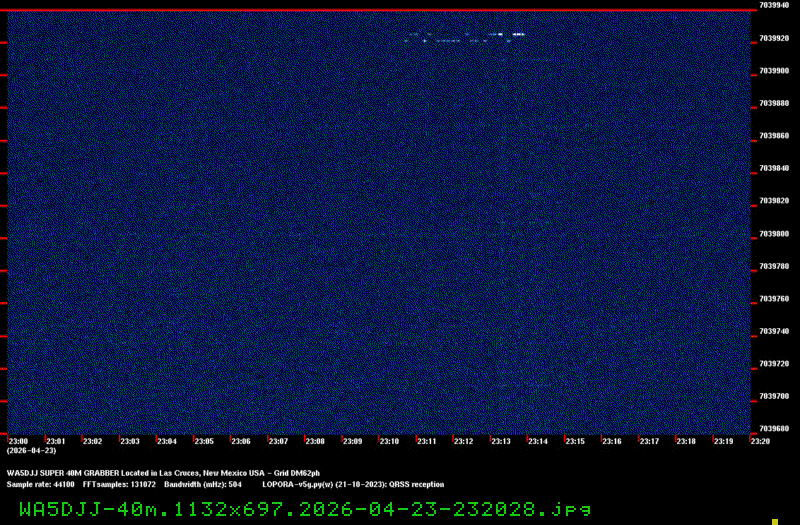Select the 23:01 time label
800x525 pixels.
pyautogui.click(x=56, y=441)
